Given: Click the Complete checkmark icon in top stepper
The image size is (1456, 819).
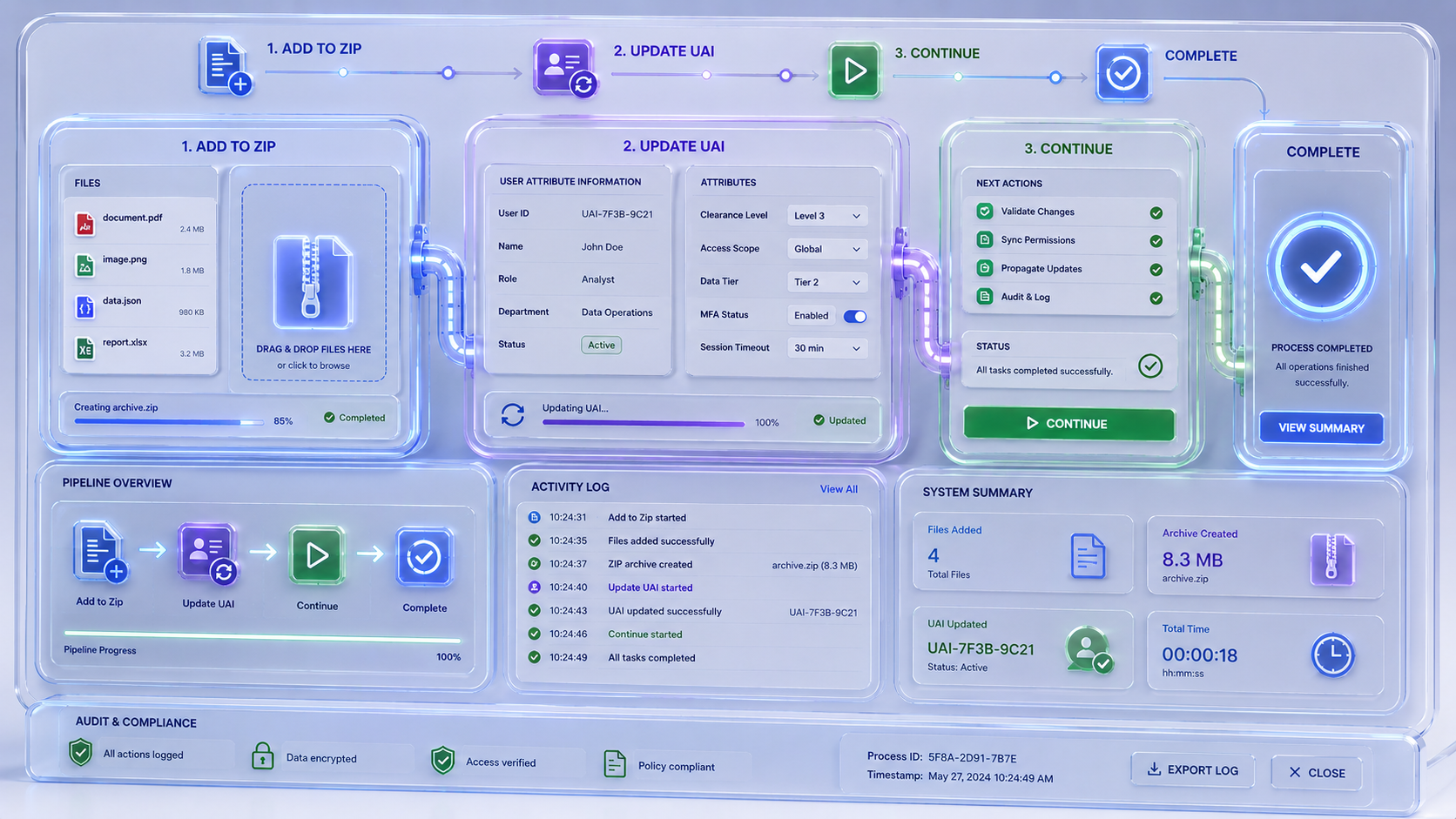Looking at the screenshot, I should (1122, 73).
